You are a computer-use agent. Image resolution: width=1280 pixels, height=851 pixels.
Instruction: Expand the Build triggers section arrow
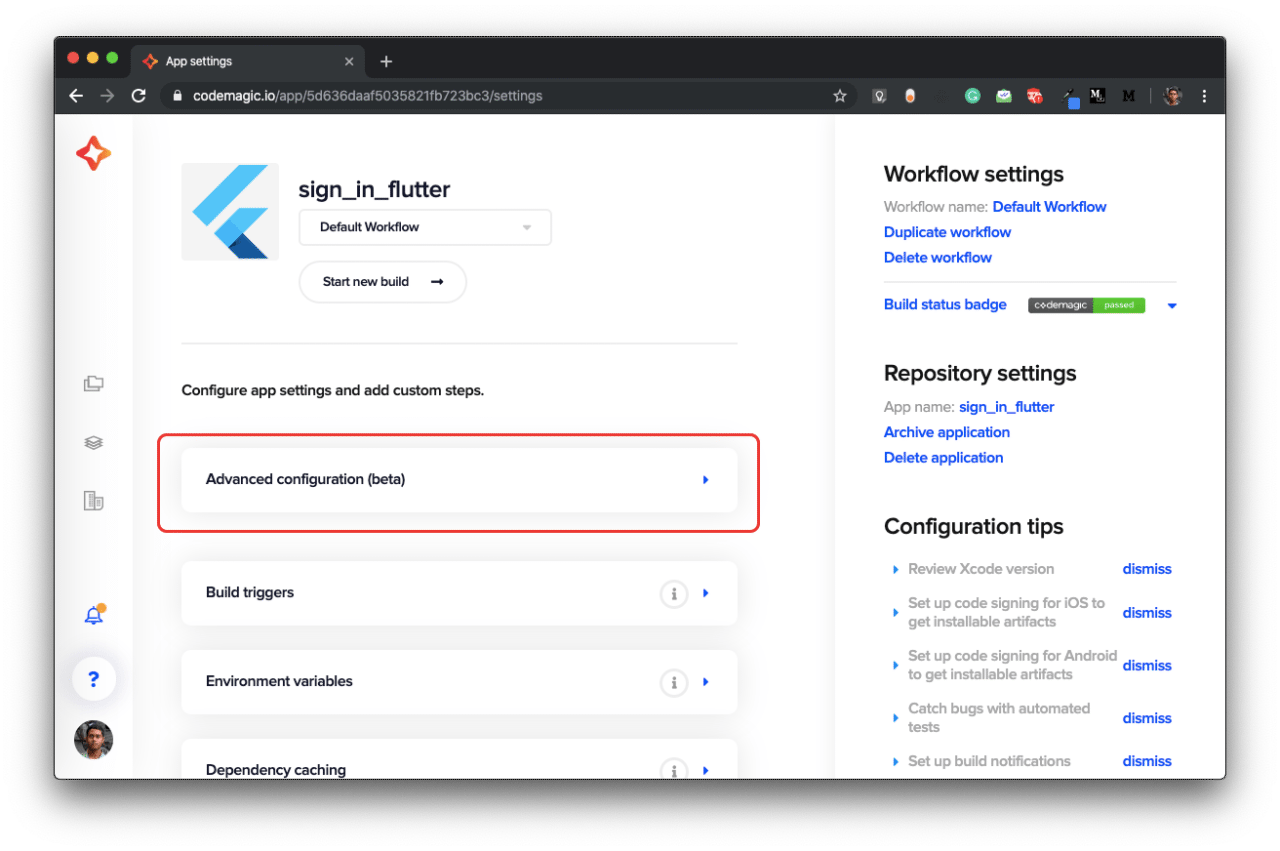click(706, 593)
